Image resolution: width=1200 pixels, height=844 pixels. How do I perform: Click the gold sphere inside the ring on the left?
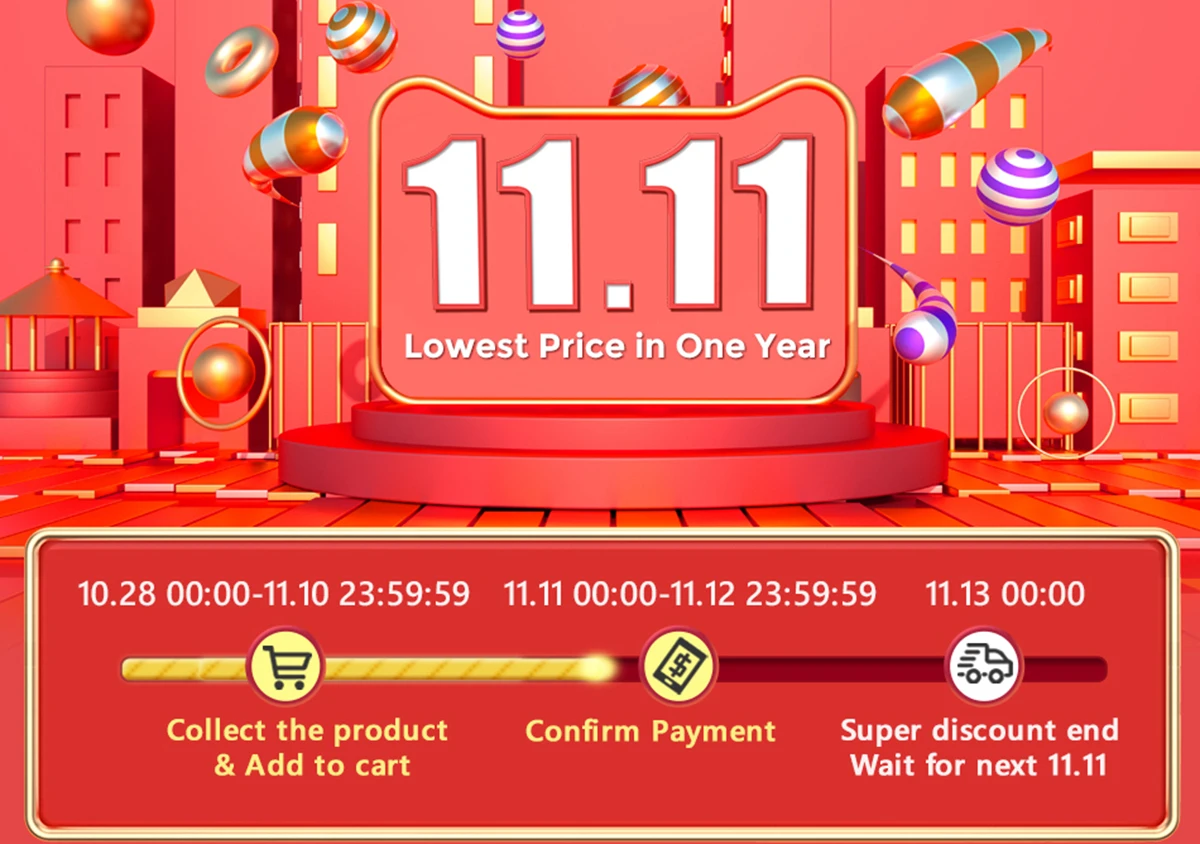223,373
